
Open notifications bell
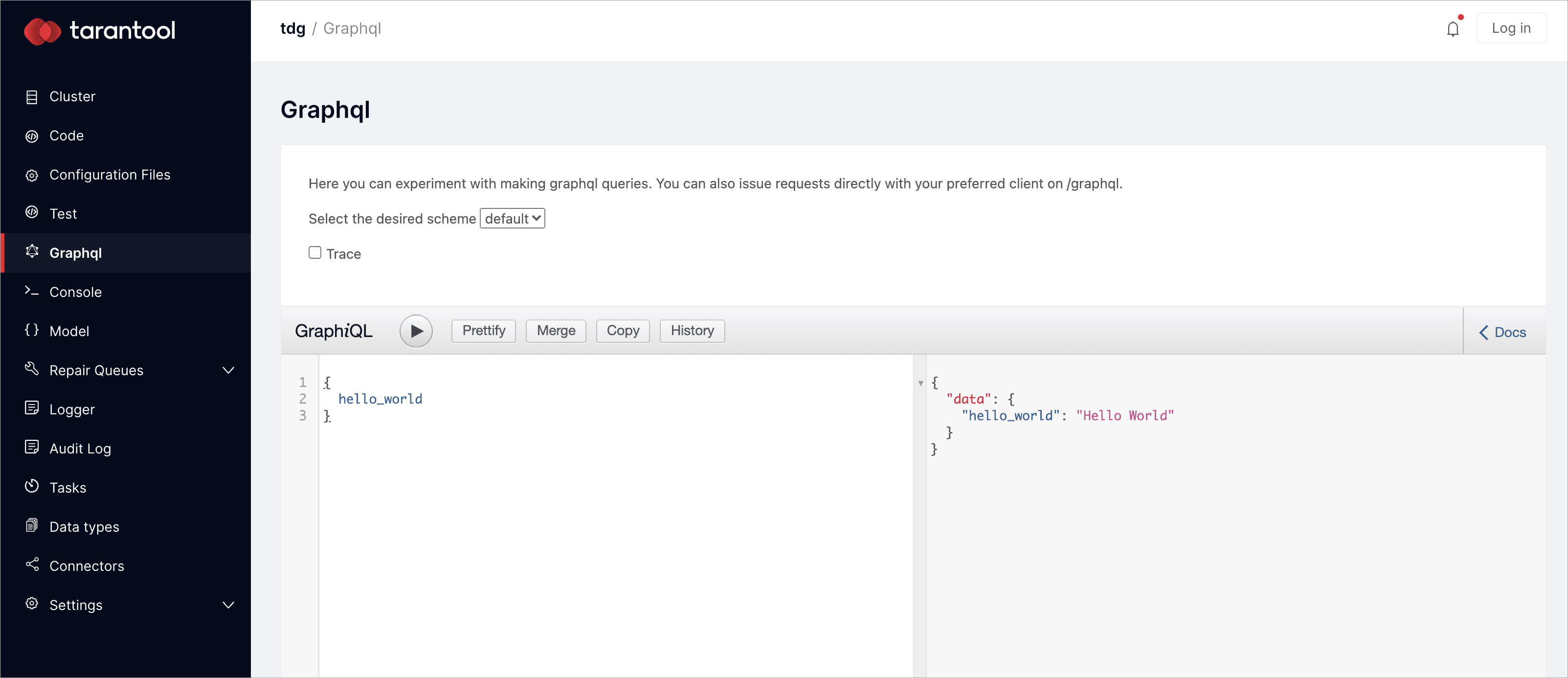(1453, 28)
